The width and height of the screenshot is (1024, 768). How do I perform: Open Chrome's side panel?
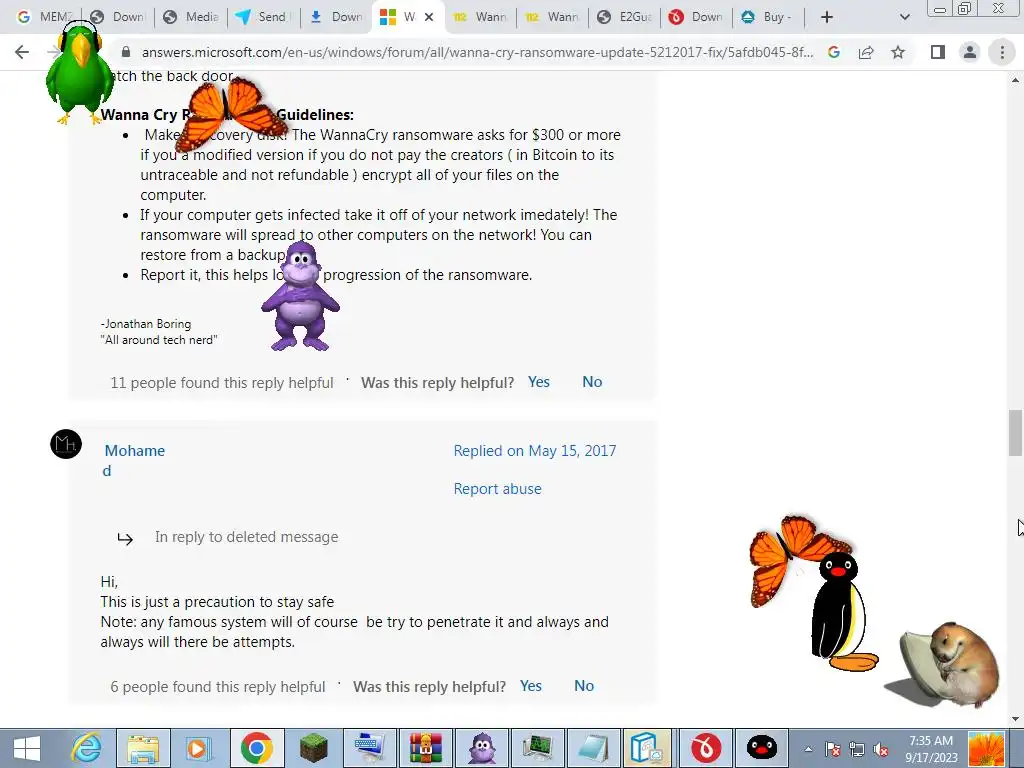click(938, 52)
